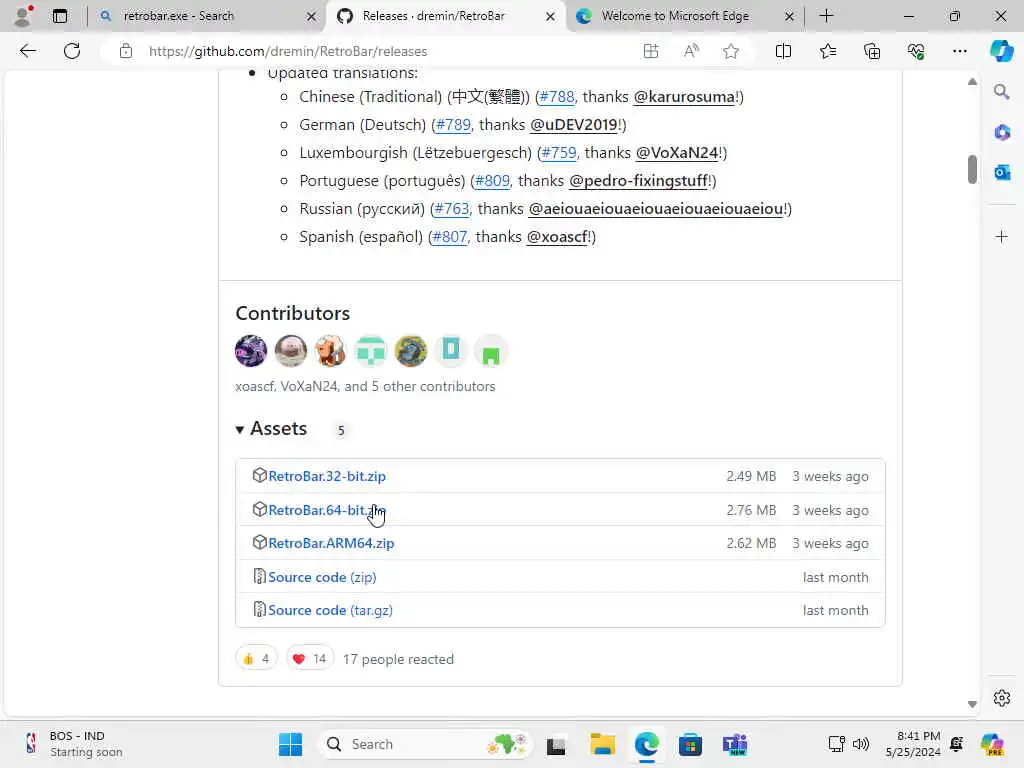
Task: Visit @pedro-fixingstuff profile
Action: tap(639, 181)
